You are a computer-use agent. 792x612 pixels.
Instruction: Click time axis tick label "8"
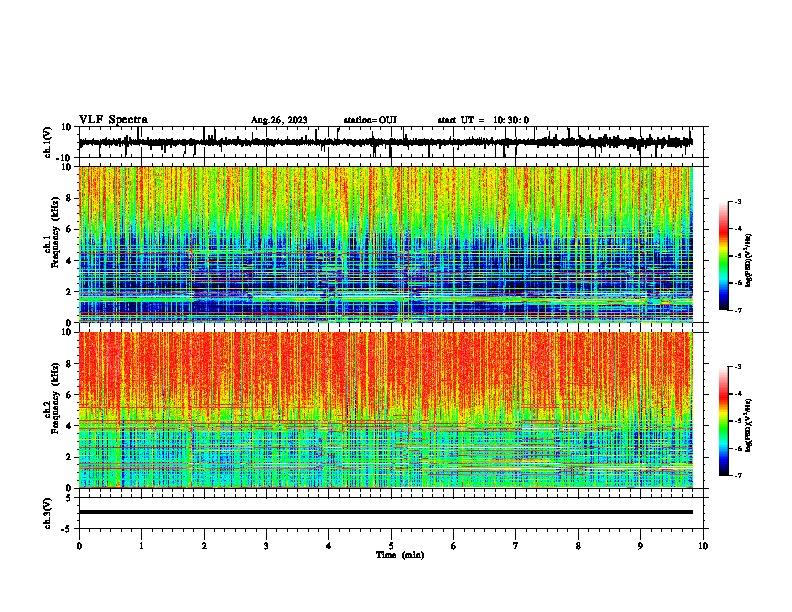(578, 546)
